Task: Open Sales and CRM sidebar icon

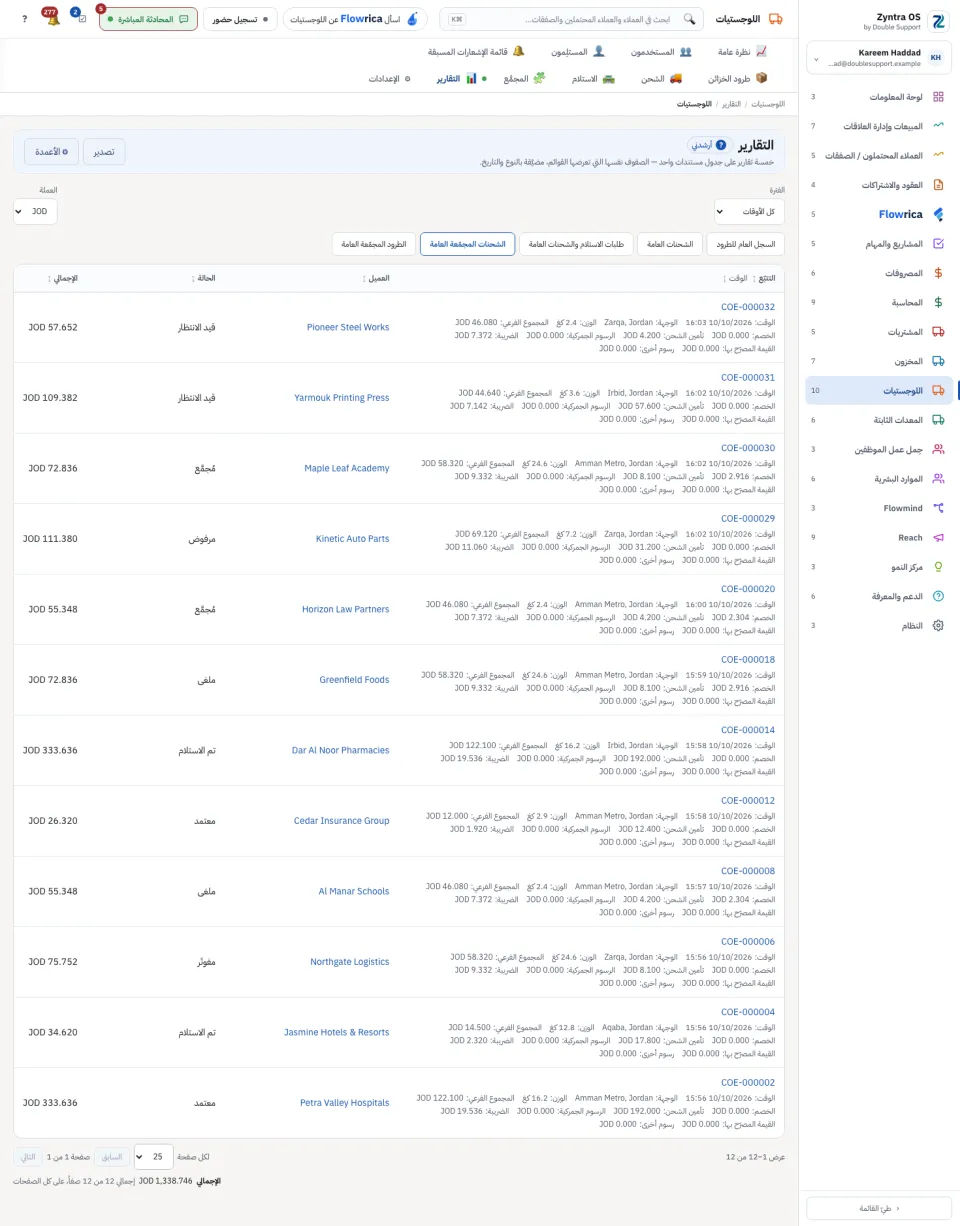Action: point(938,126)
